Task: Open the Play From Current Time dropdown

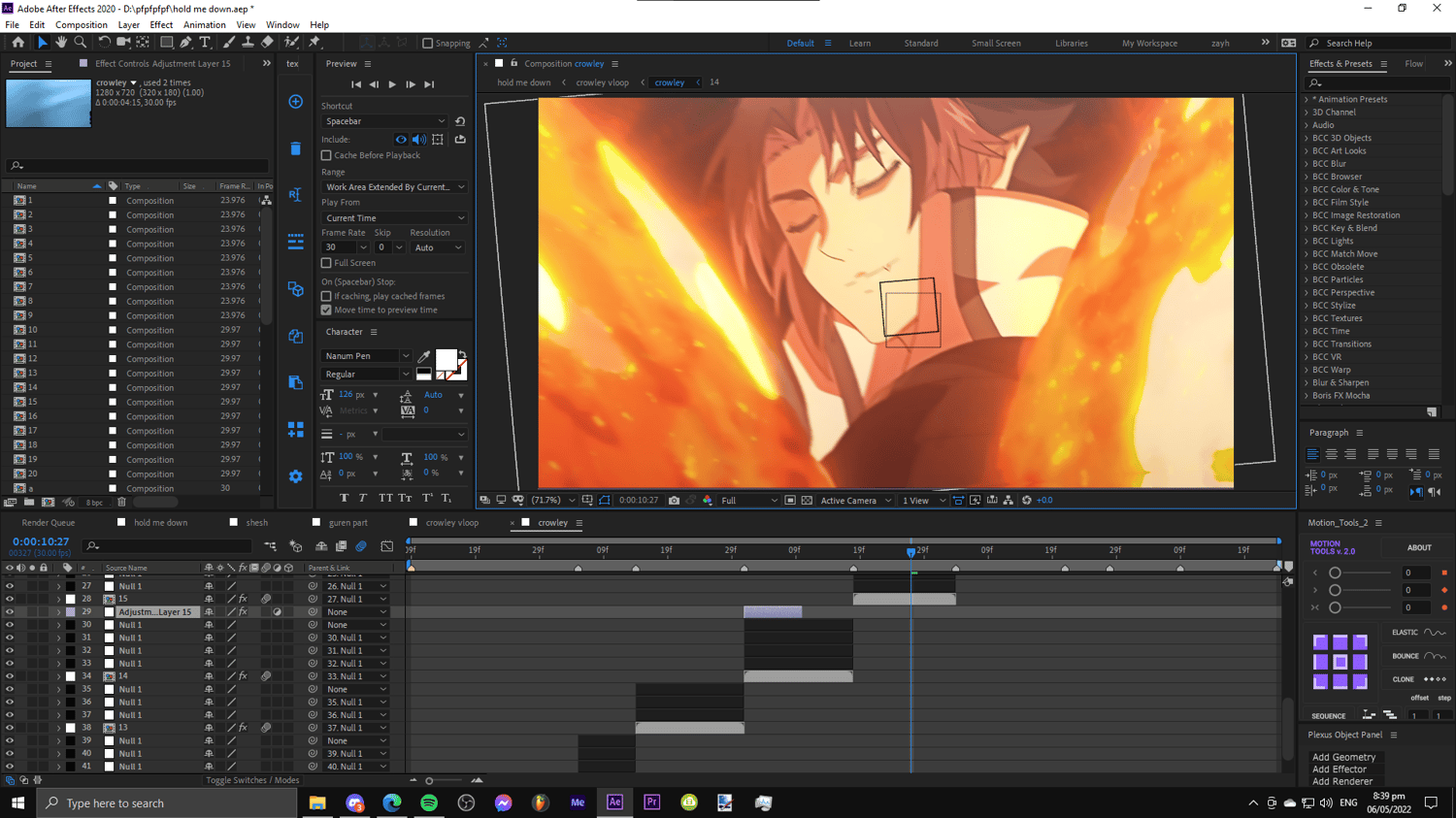Action: coord(394,218)
